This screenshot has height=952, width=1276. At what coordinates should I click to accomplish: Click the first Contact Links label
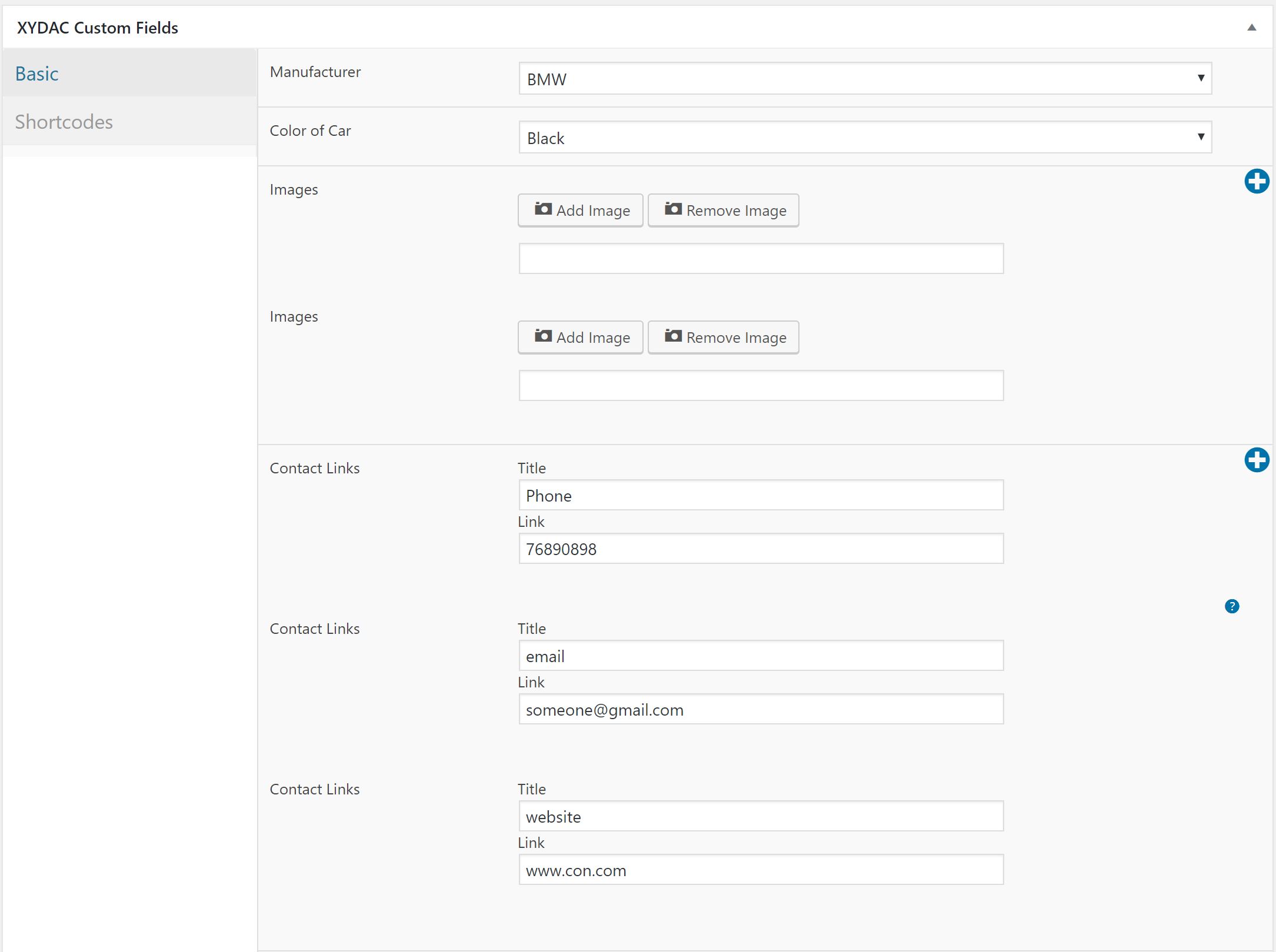pos(315,468)
